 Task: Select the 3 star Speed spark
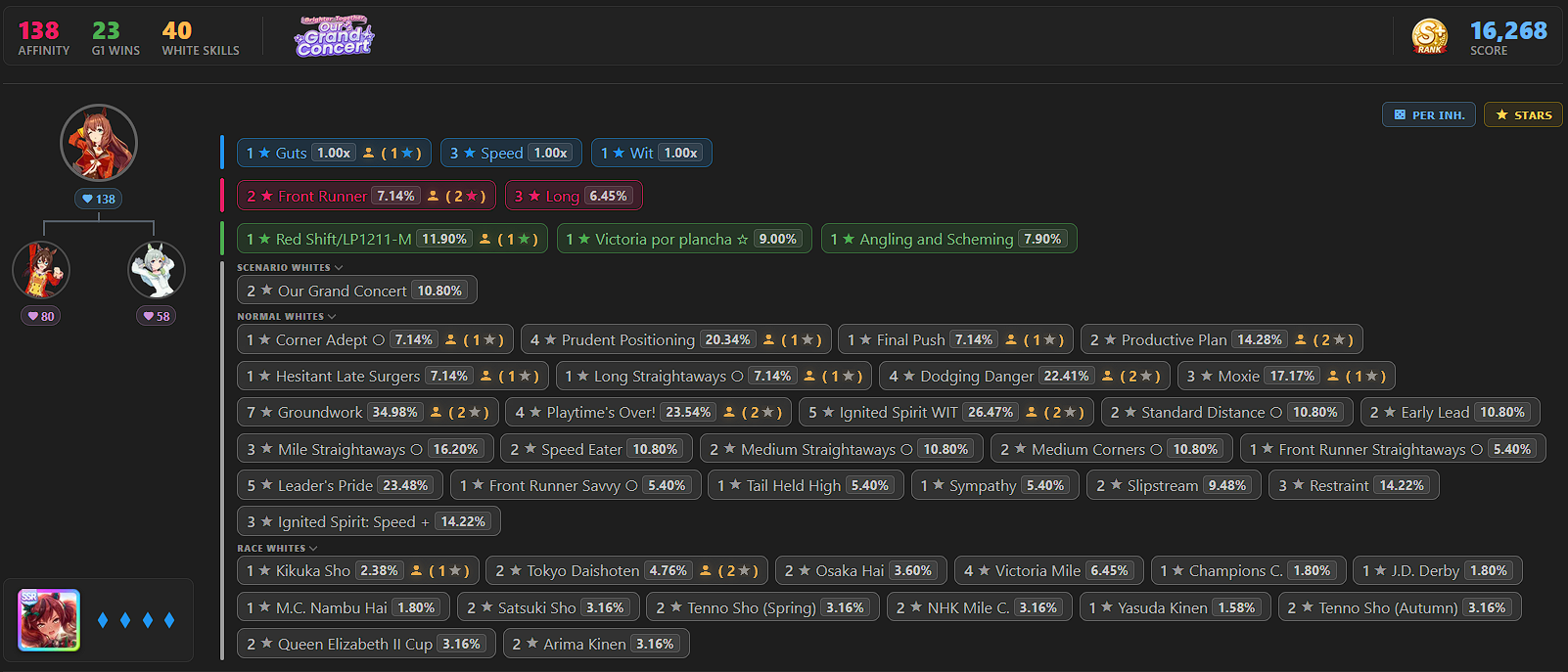click(511, 153)
